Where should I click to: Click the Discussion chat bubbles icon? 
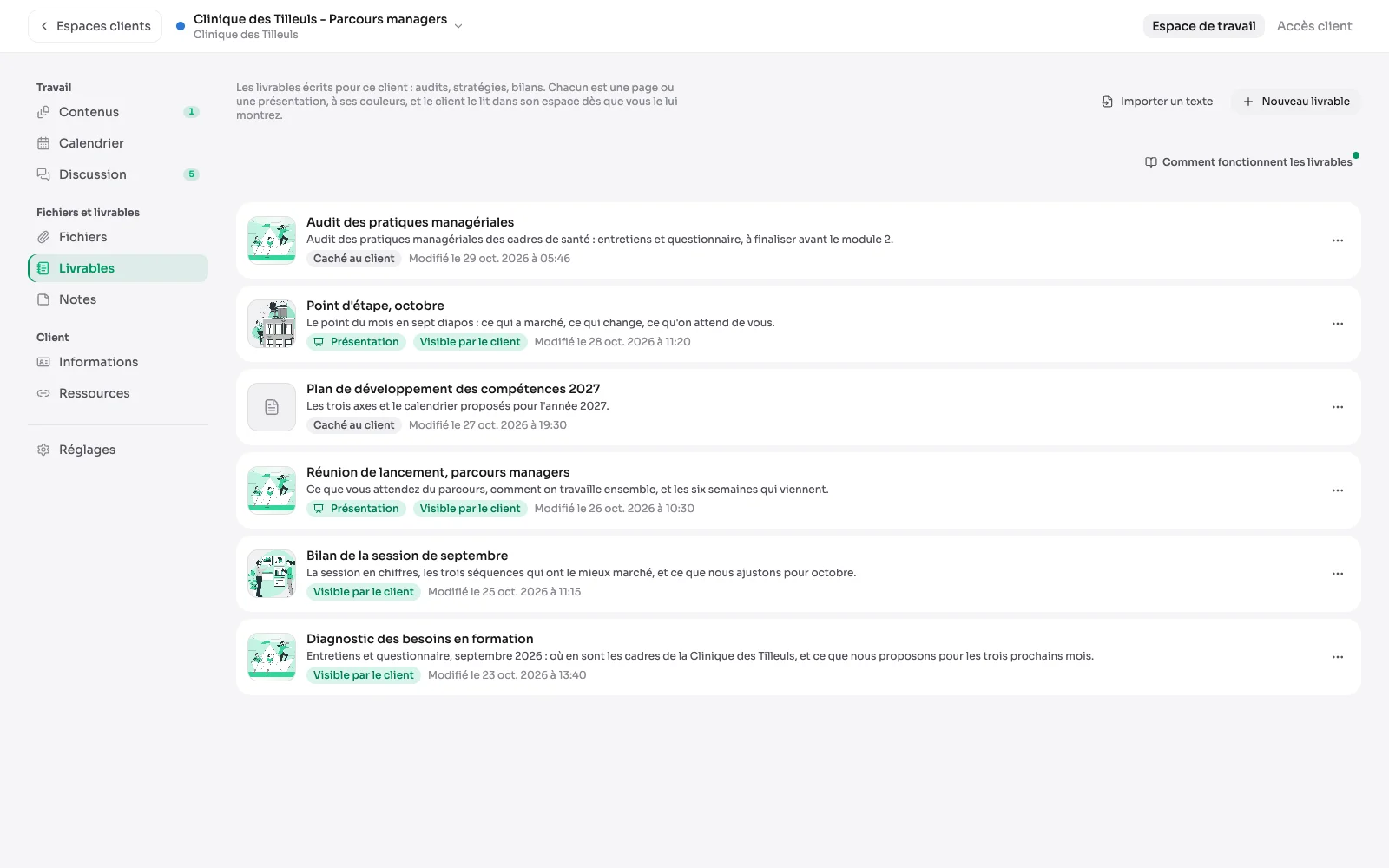tap(43, 174)
